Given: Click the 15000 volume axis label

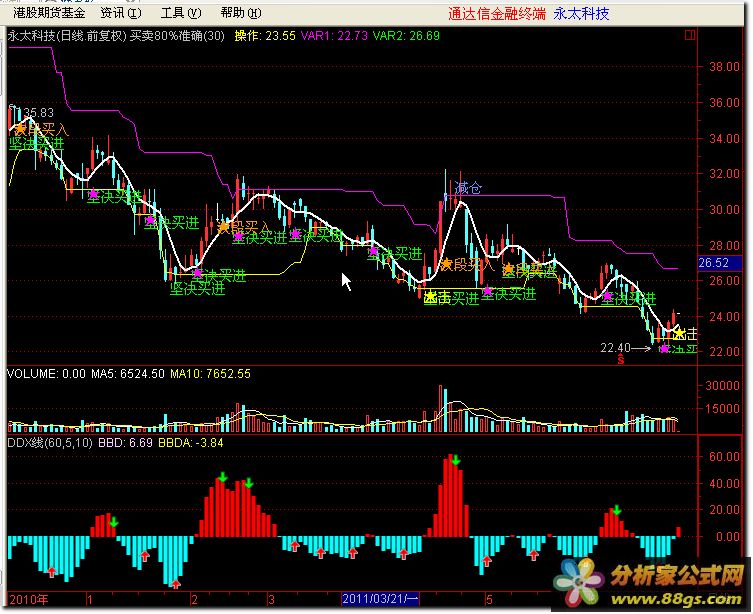Looking at the screenshot, I should (x=723, y=409).
